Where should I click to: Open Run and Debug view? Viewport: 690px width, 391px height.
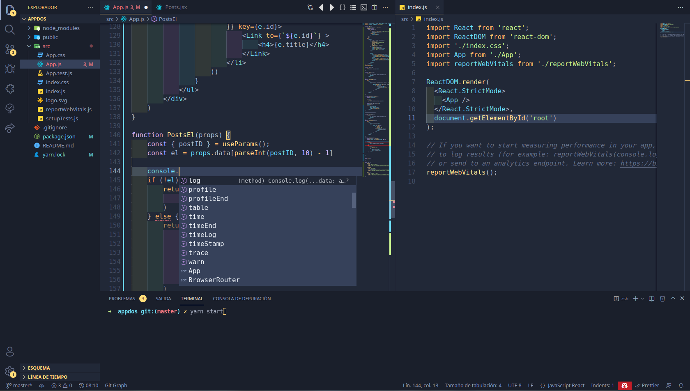[10, 69]
